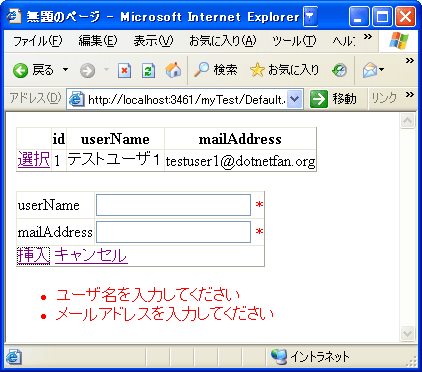Click the イントラネット zone icon in status bar

(279, 356)
